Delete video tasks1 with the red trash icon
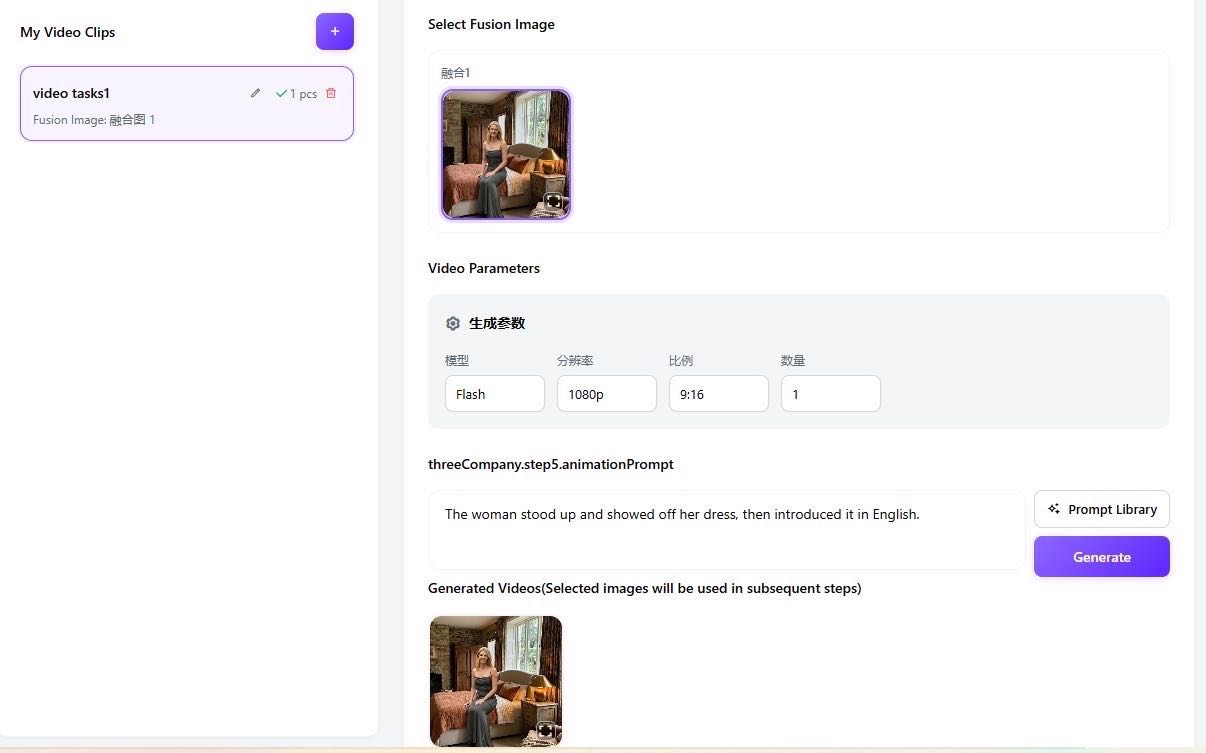1206x753 pixels. click(331, 93)
